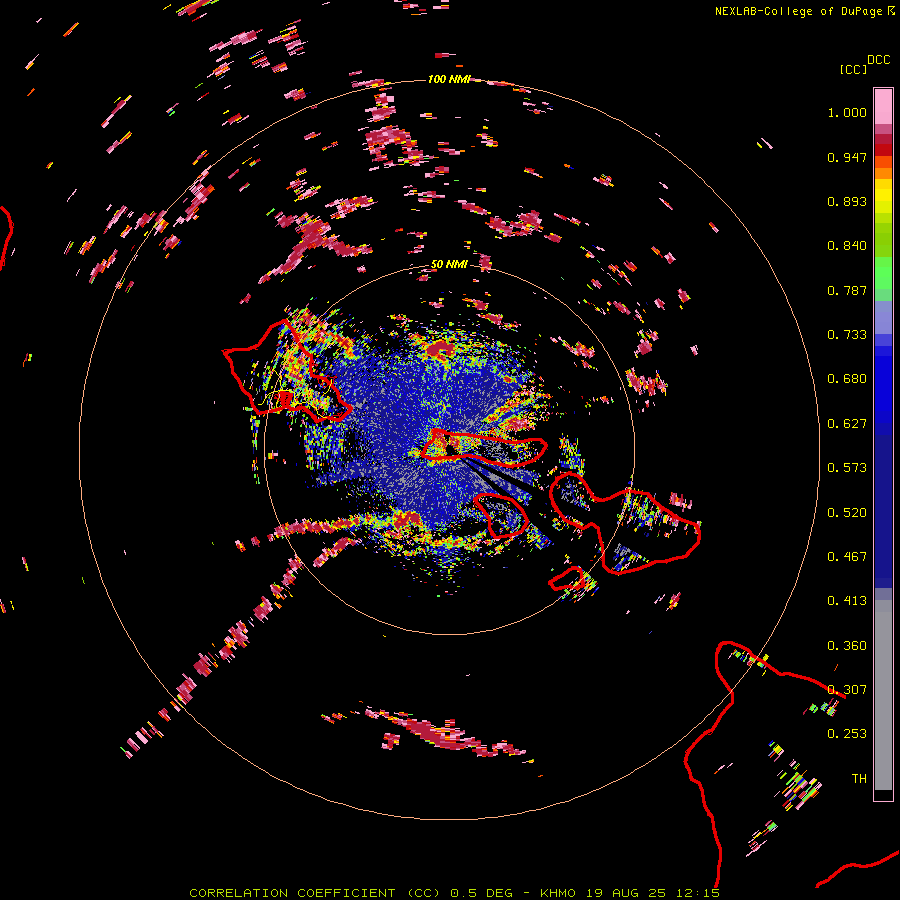The height and width of the screenshot is (900, 900).
Task: Select the 0.520 scale value
Action: (847, 513)
